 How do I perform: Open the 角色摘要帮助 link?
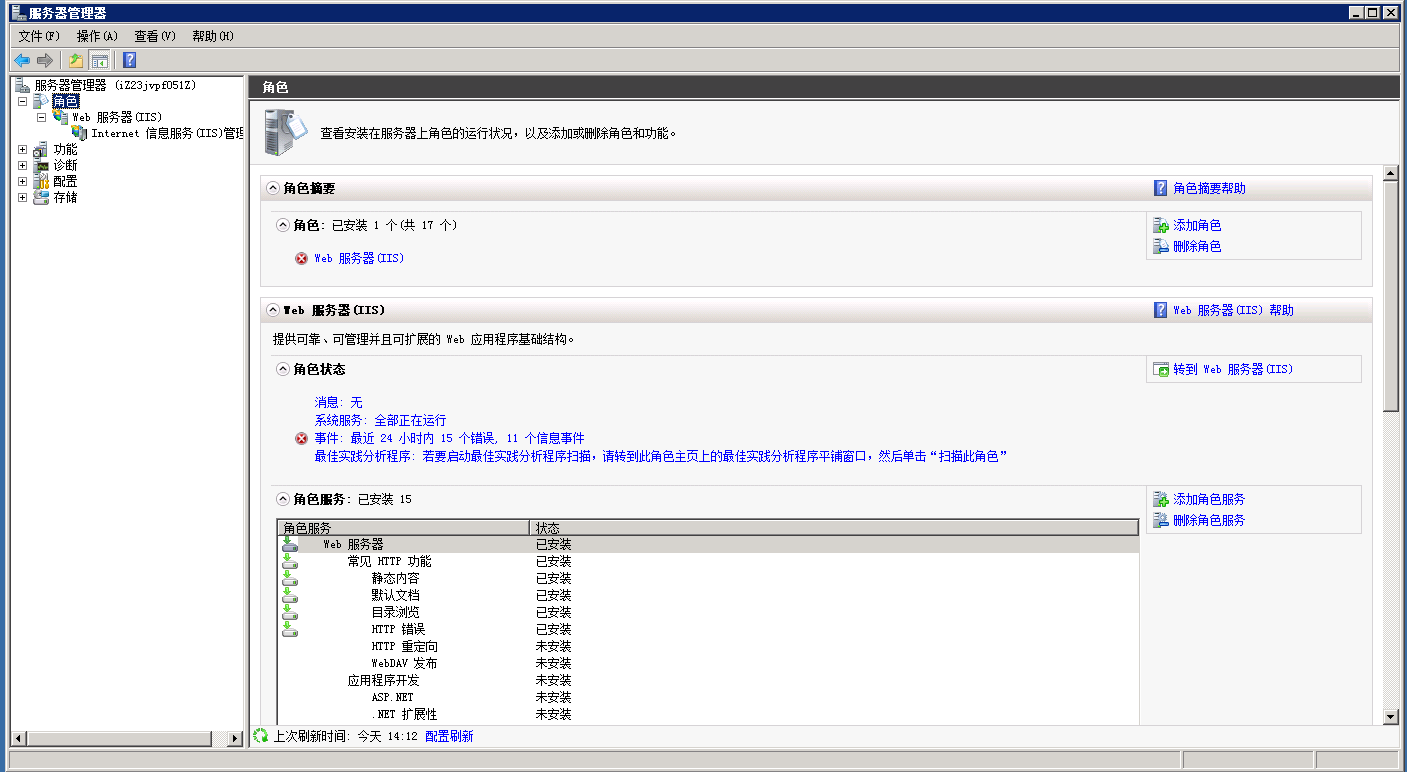click(1209, 188)
